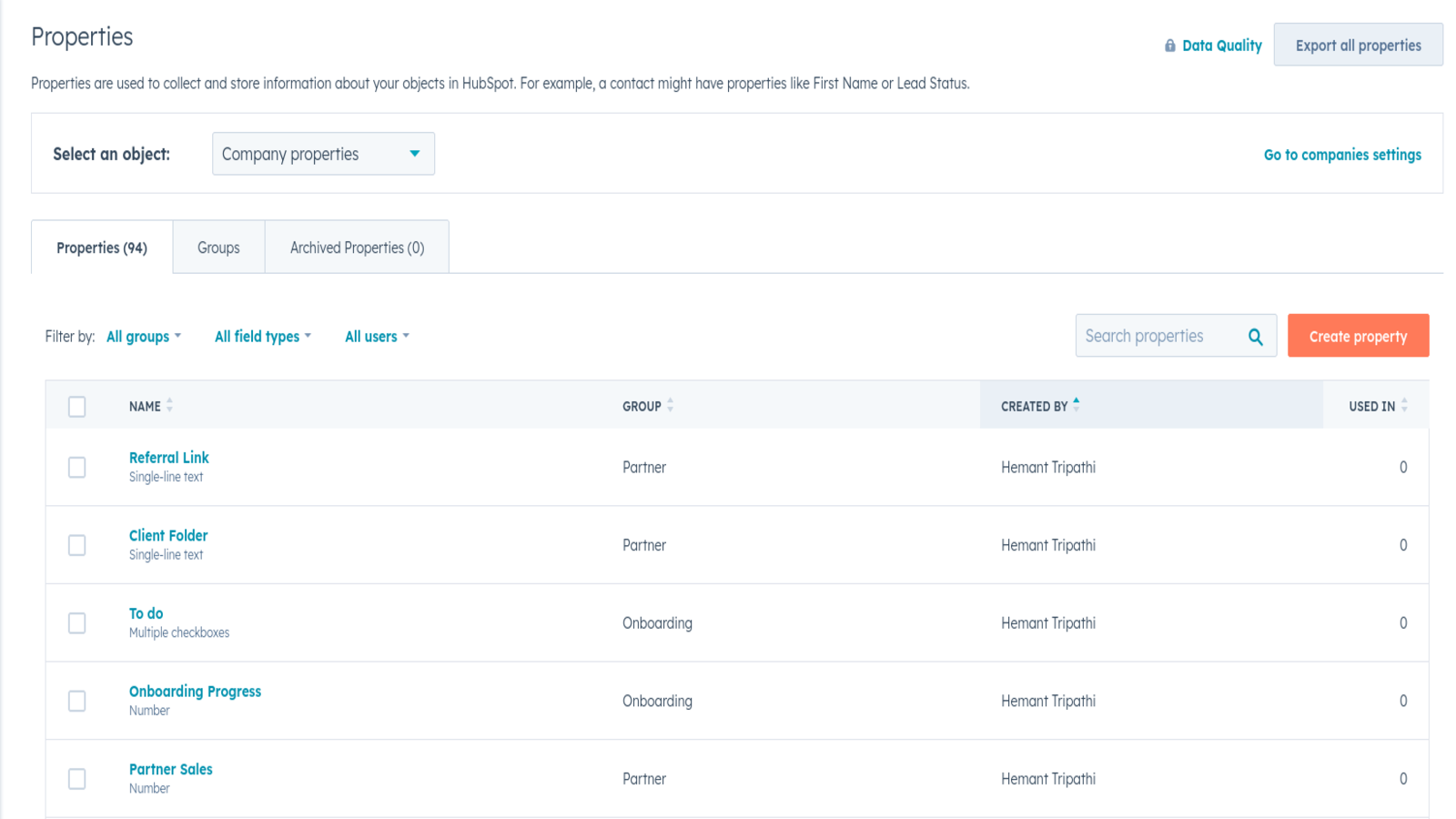Check the select-all checkbox in the table header
The height and width of the screenshot is (819, 1456).
pos(76,406)
